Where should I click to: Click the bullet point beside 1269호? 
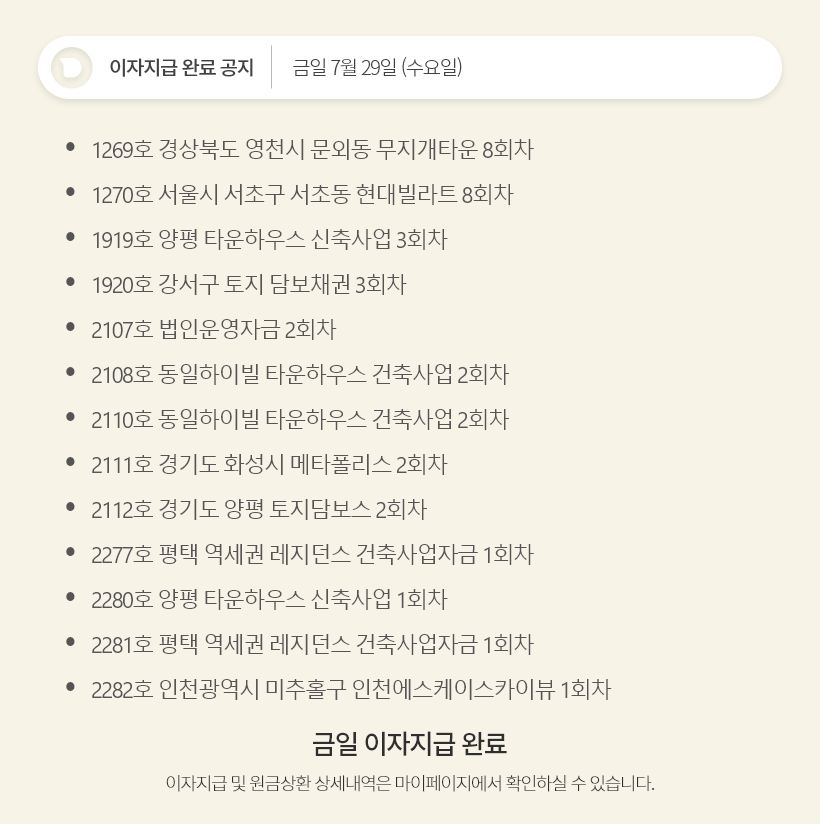70,148
